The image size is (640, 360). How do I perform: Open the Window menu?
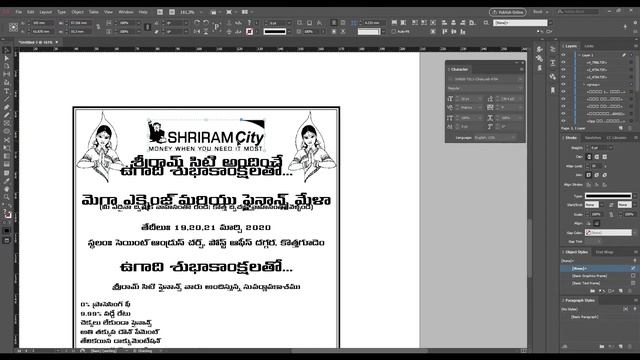coord(126,12)
